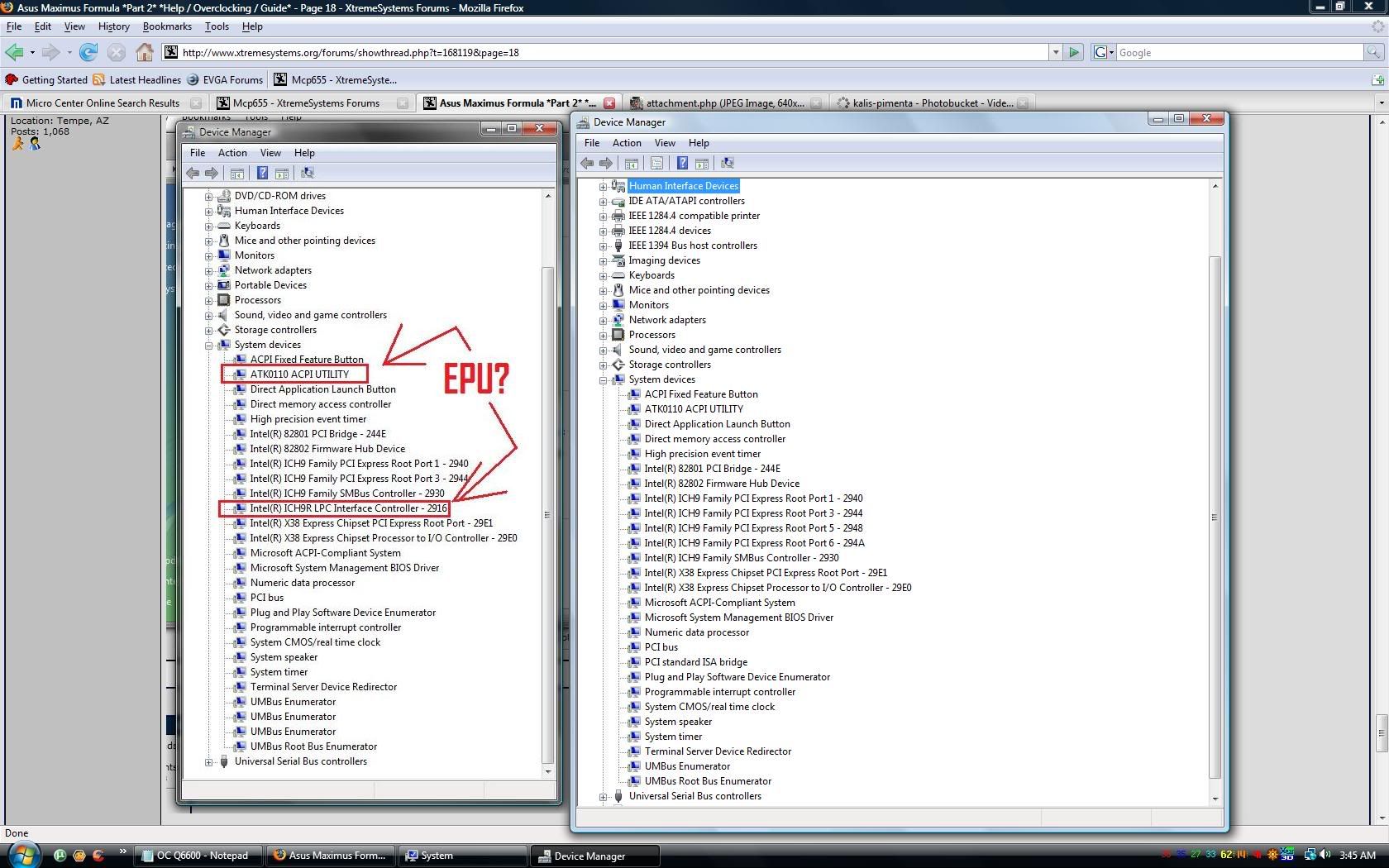Click Show/Hide console tree icon in right Device Manager
The image size is (1389, 868).
pos(632,163)
